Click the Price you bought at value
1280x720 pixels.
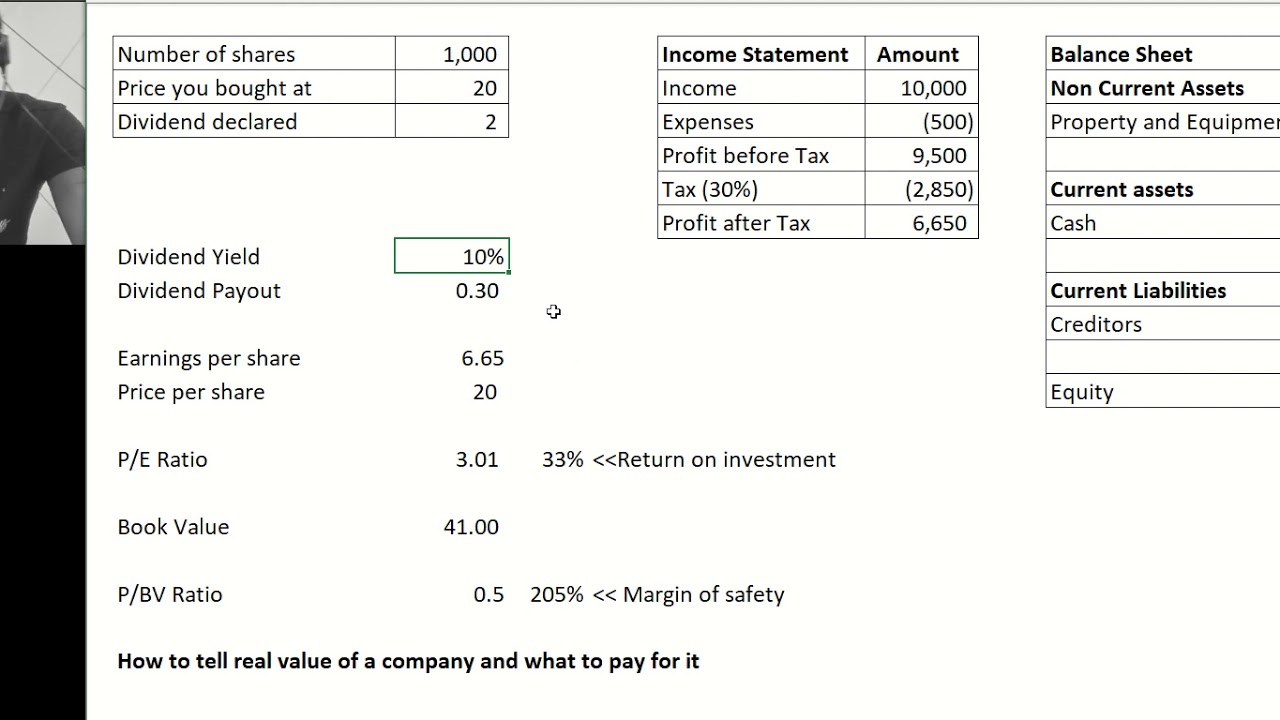[x=452, y=88]
